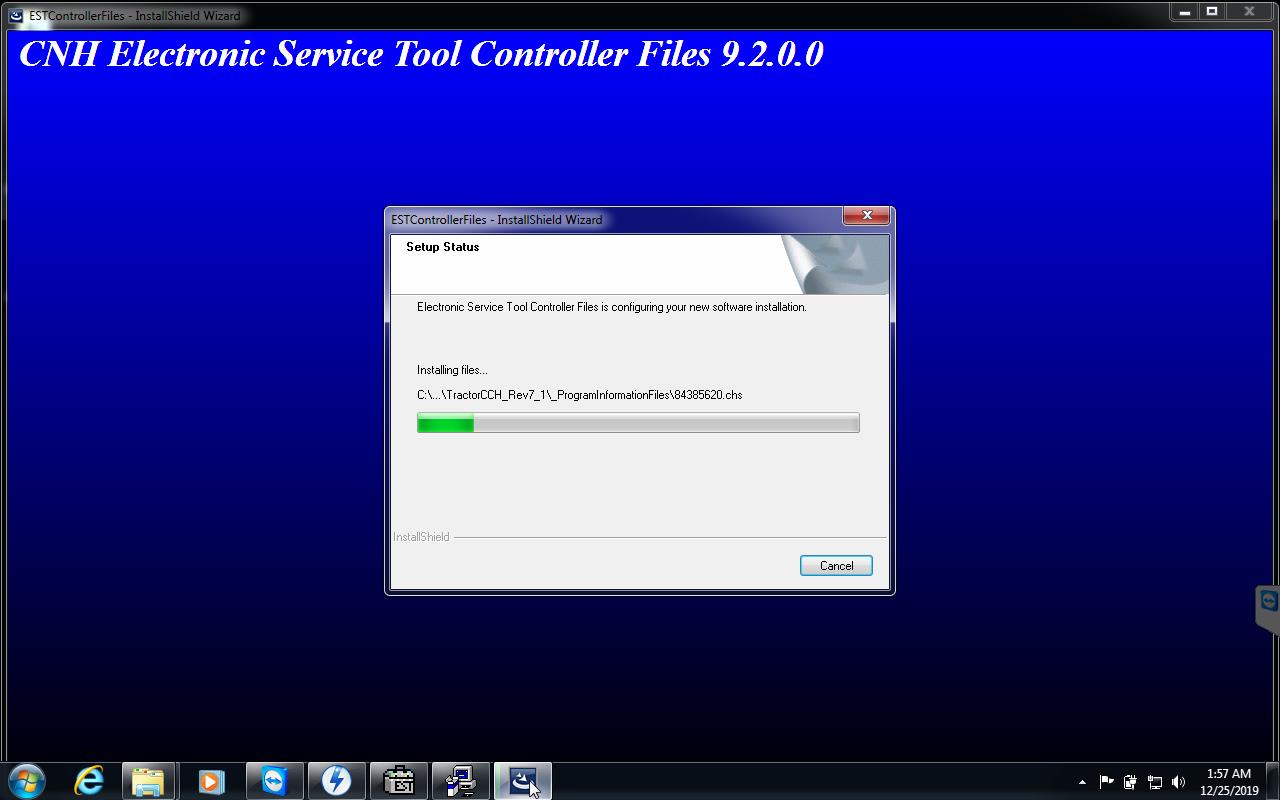
Task: Click the green installation progress bar
Action: 638,424
